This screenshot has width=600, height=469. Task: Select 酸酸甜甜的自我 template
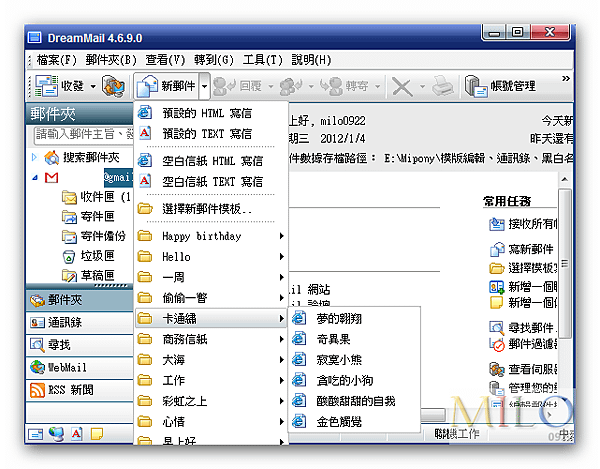tap(354, 401)
